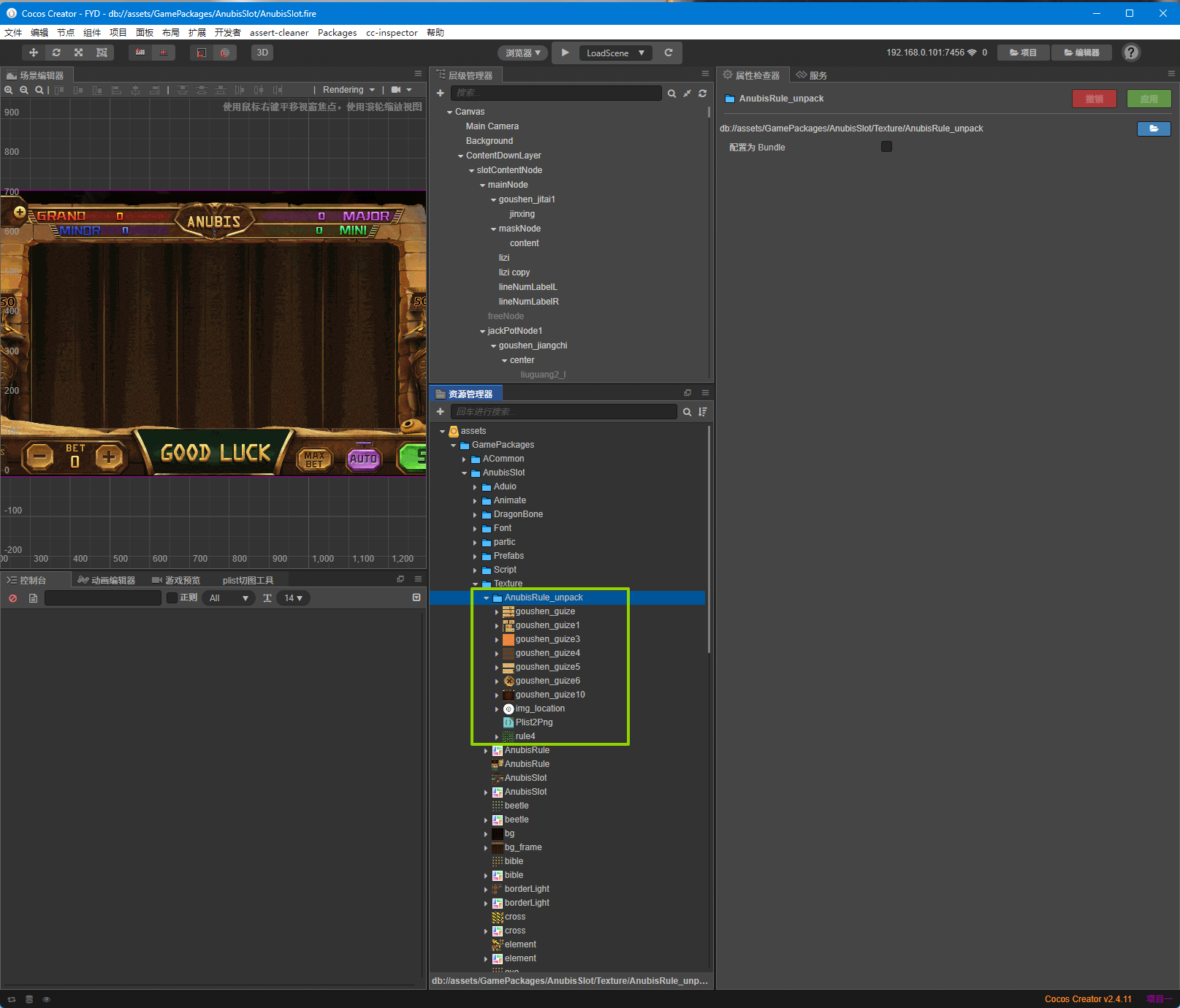Expand the ACommon folder in assets
Image resolution: width=1180 pixels, height=1008 pixels.
point(464,459)
